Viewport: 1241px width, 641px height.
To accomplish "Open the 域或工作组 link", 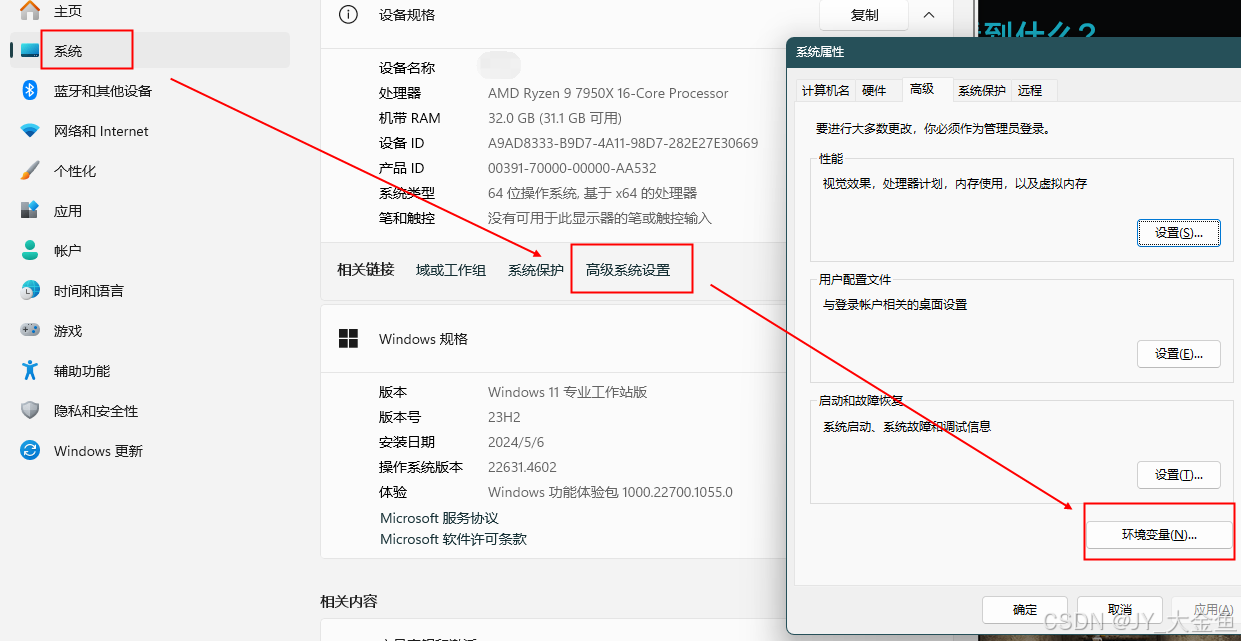I will (x=451, y=270).
